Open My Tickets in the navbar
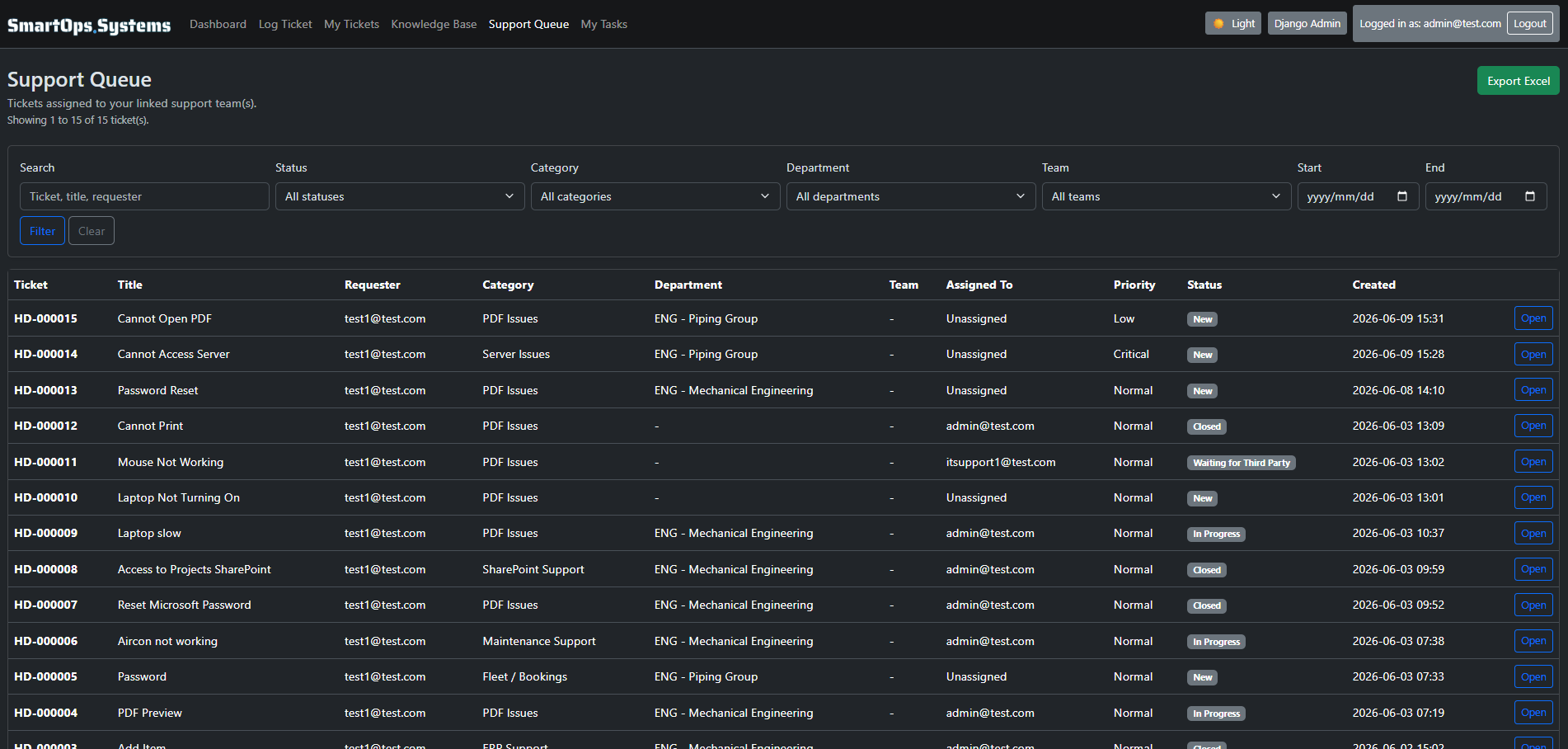Viewport: 1568px width, 749px height. pos(351,24)
